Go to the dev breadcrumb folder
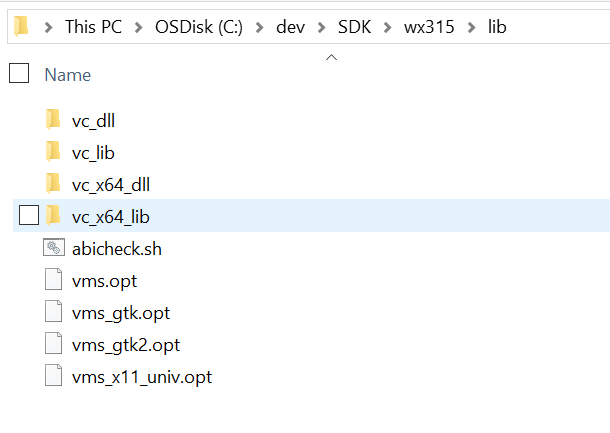 pyautogui.click(x=290, y=27)
